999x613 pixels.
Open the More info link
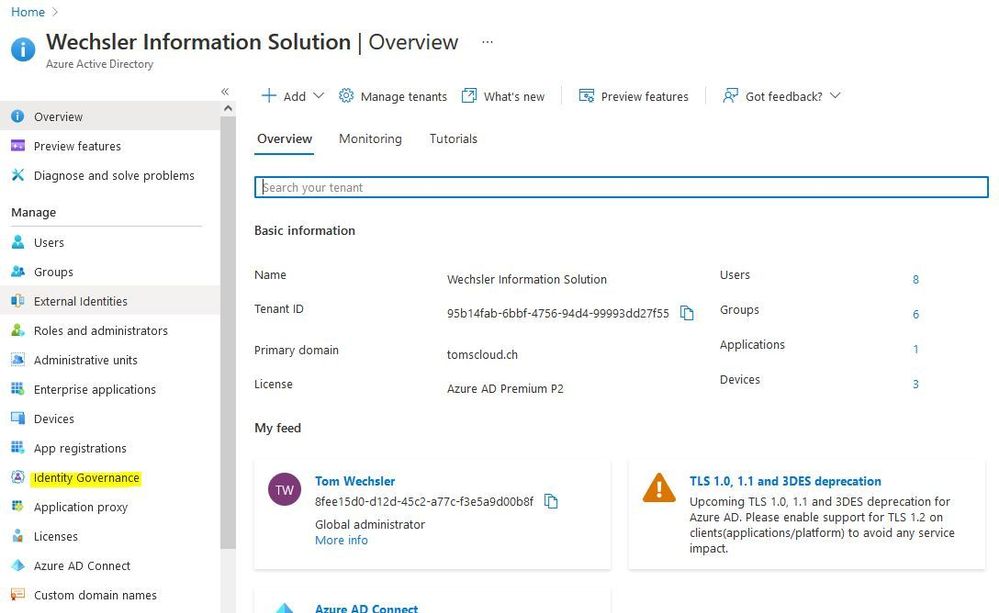pyautogui.click(x=341, y=540)
